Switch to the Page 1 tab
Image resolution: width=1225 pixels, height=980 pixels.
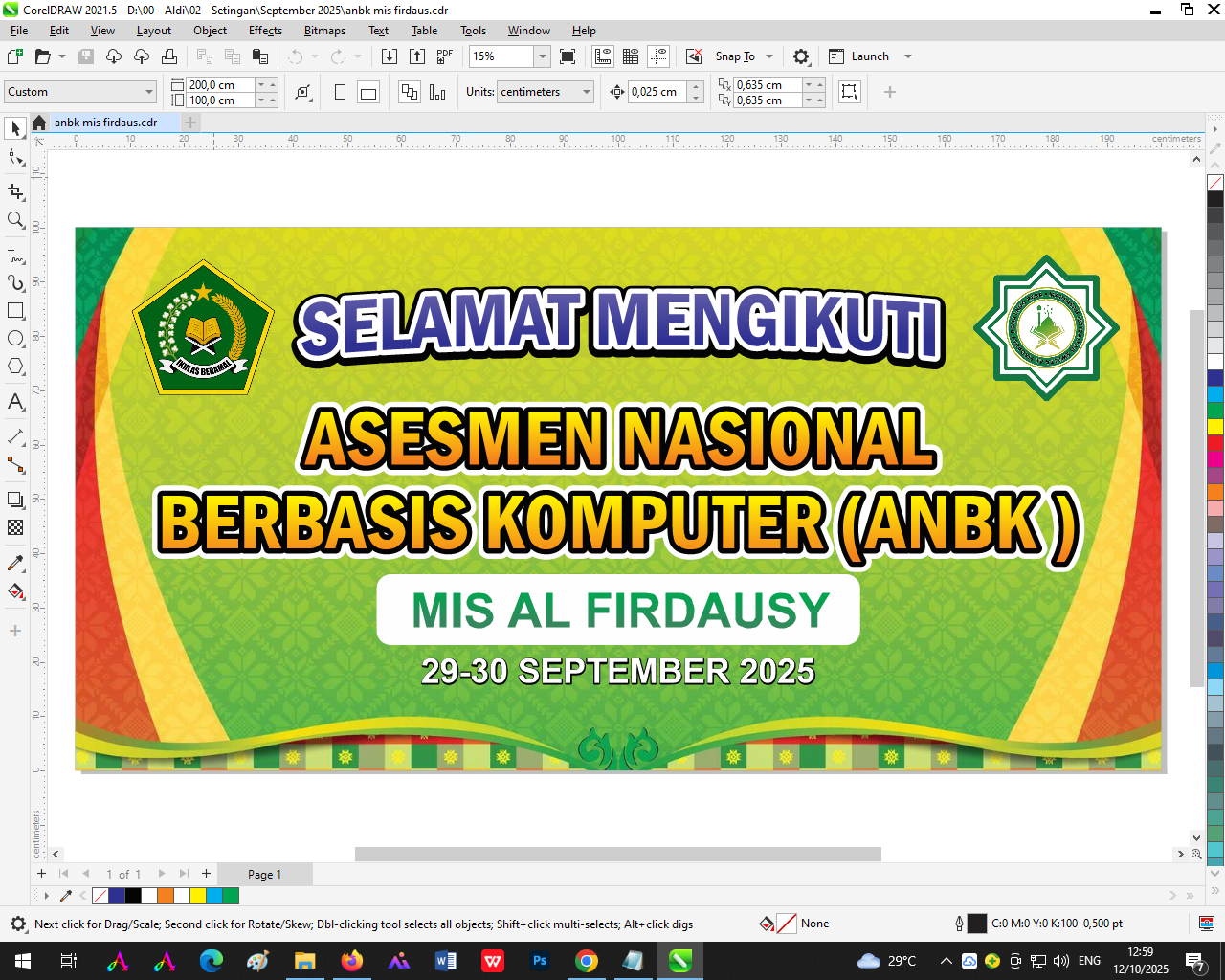264,874
